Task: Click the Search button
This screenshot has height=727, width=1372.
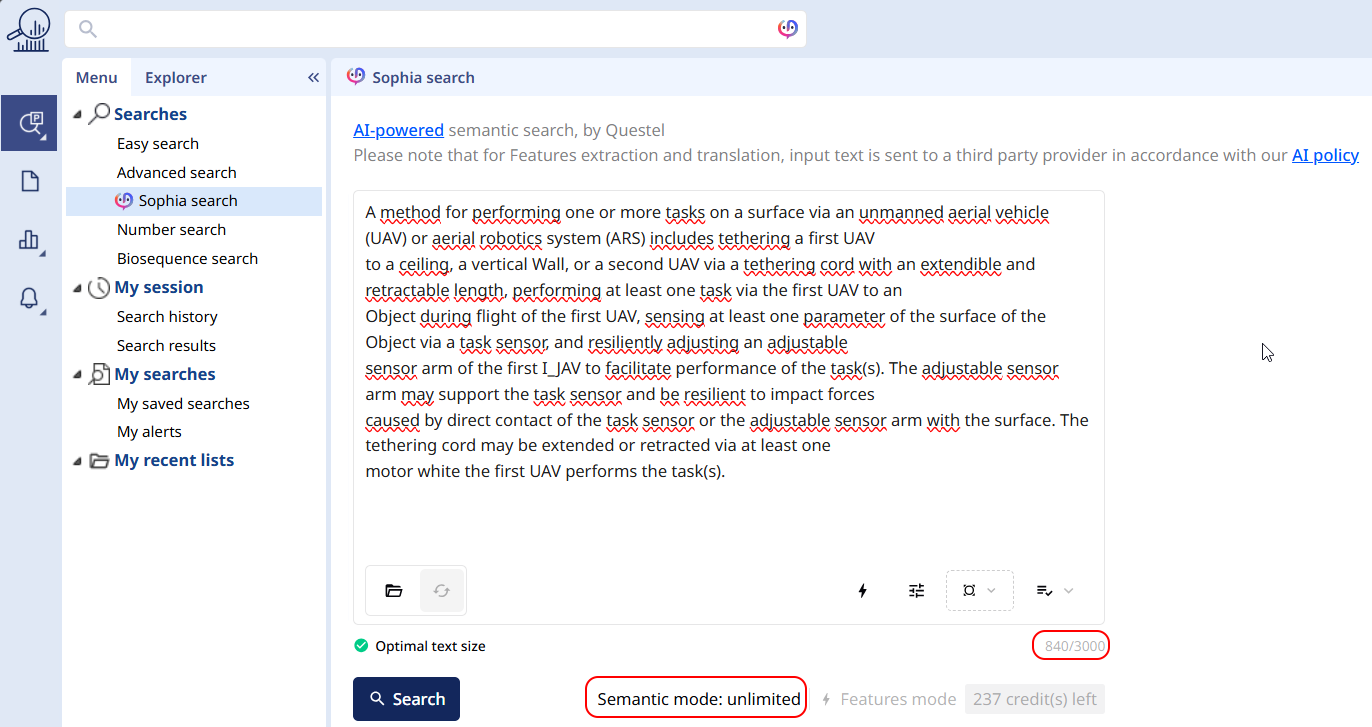Action: [406, 699]
